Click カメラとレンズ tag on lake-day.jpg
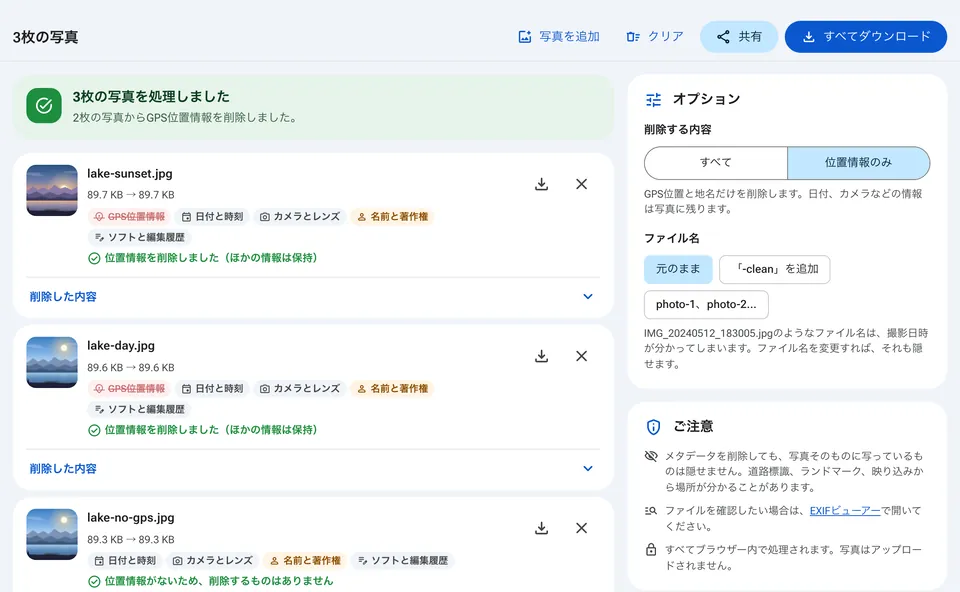Image resolution: width=960 pixels, height=592 pixels. pos(300,389)
